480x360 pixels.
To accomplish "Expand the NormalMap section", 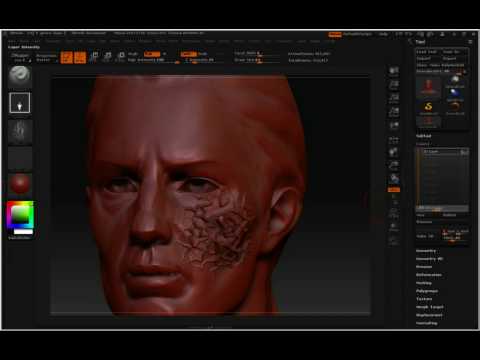I will point(427,323).
